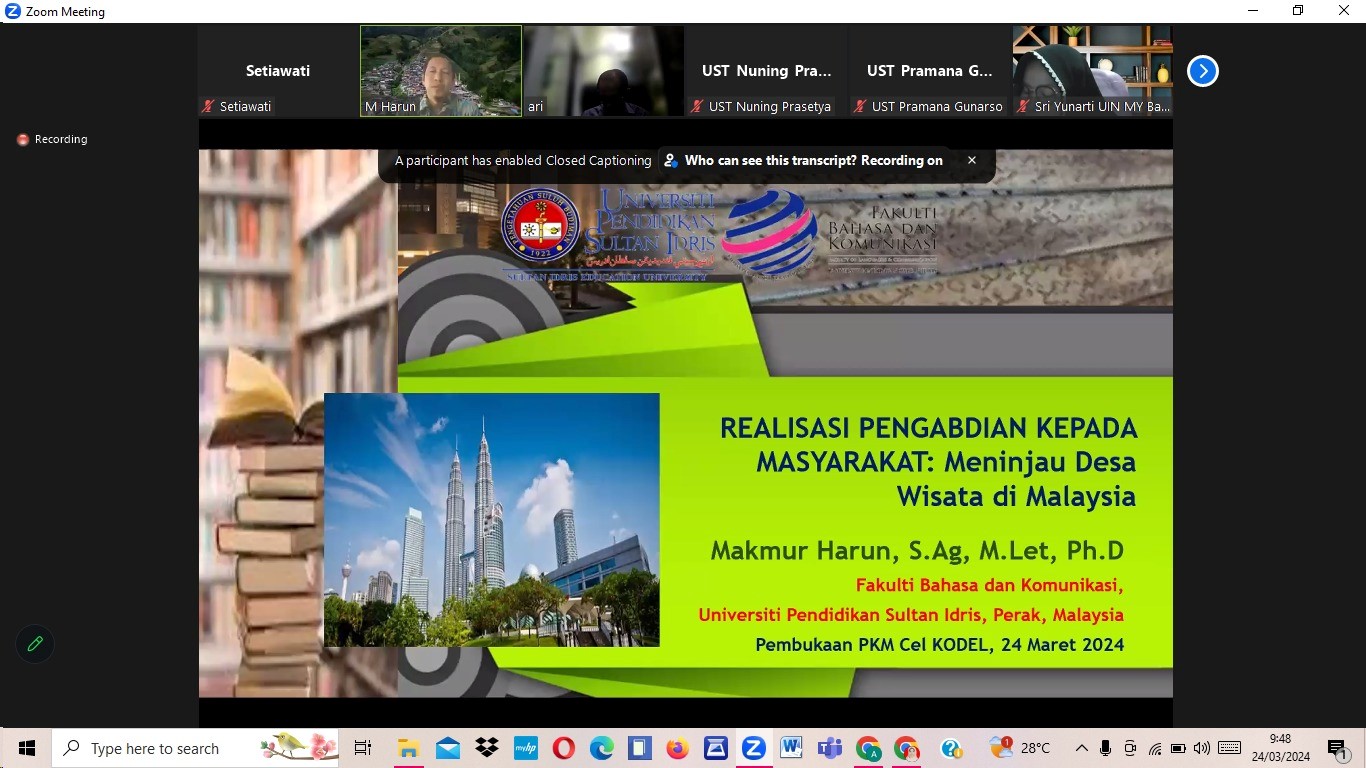Open File Explorer from taskbar
This screenshot has height=768, width=1366.
pos(408,748)
